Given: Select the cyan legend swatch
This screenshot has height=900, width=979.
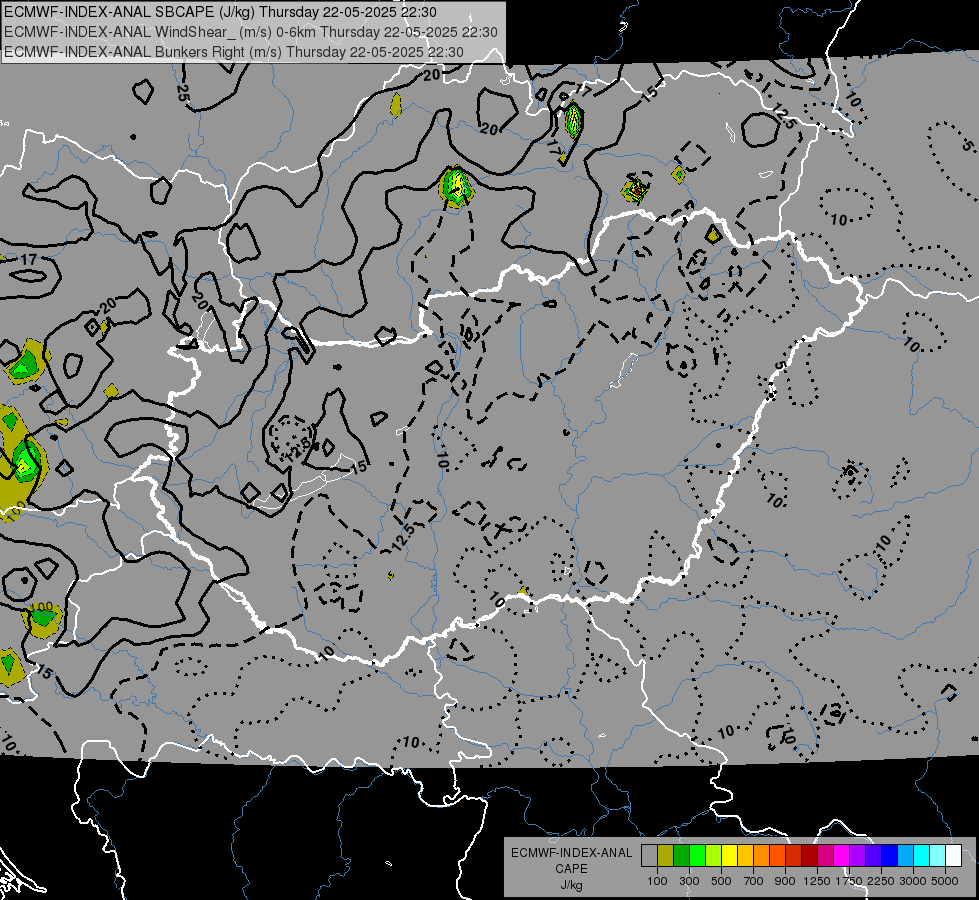Looking at the screenshot, I should coord(922,856).
